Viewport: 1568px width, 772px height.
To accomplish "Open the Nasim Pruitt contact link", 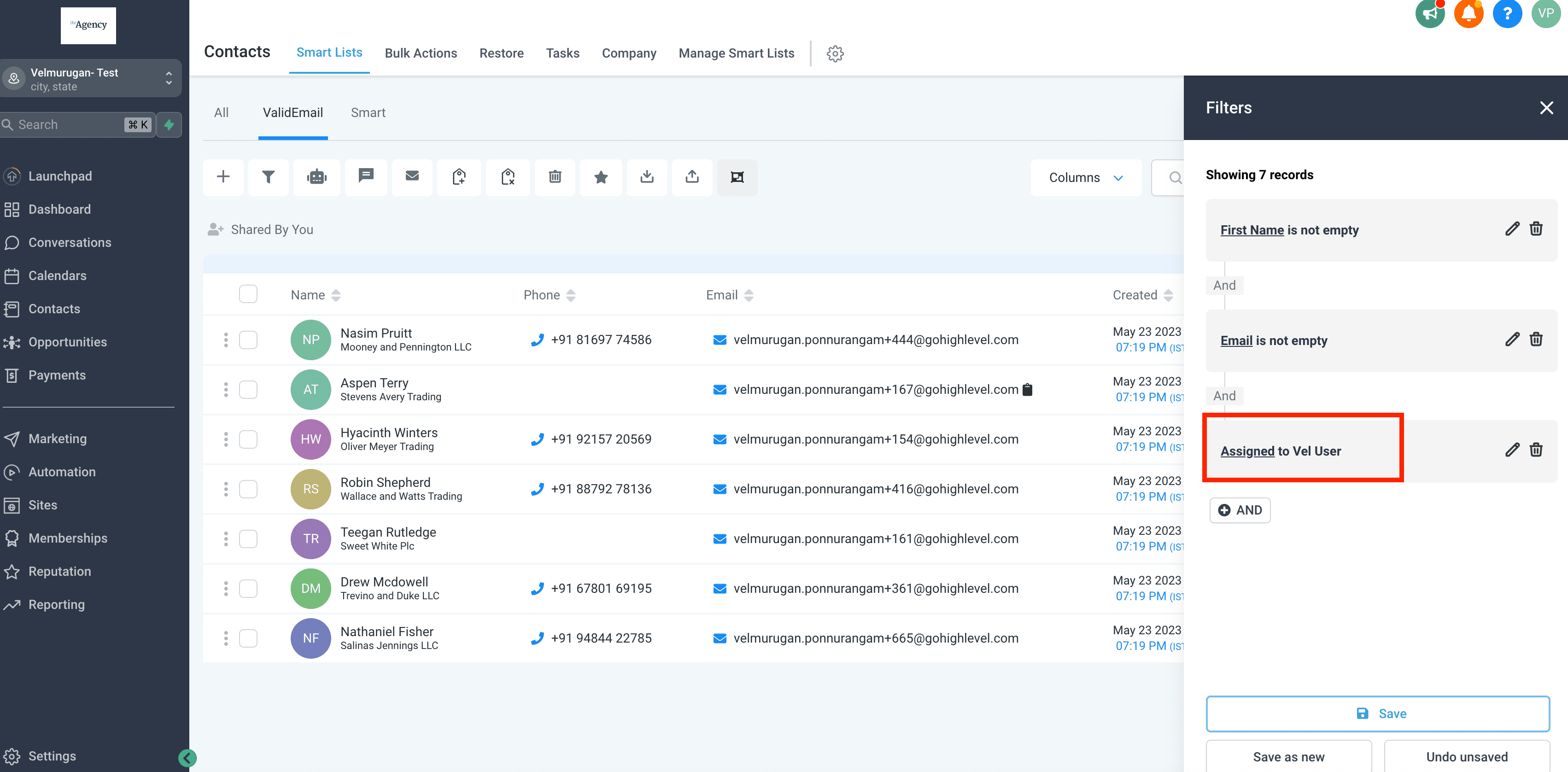I will click(x=375, y=333).
